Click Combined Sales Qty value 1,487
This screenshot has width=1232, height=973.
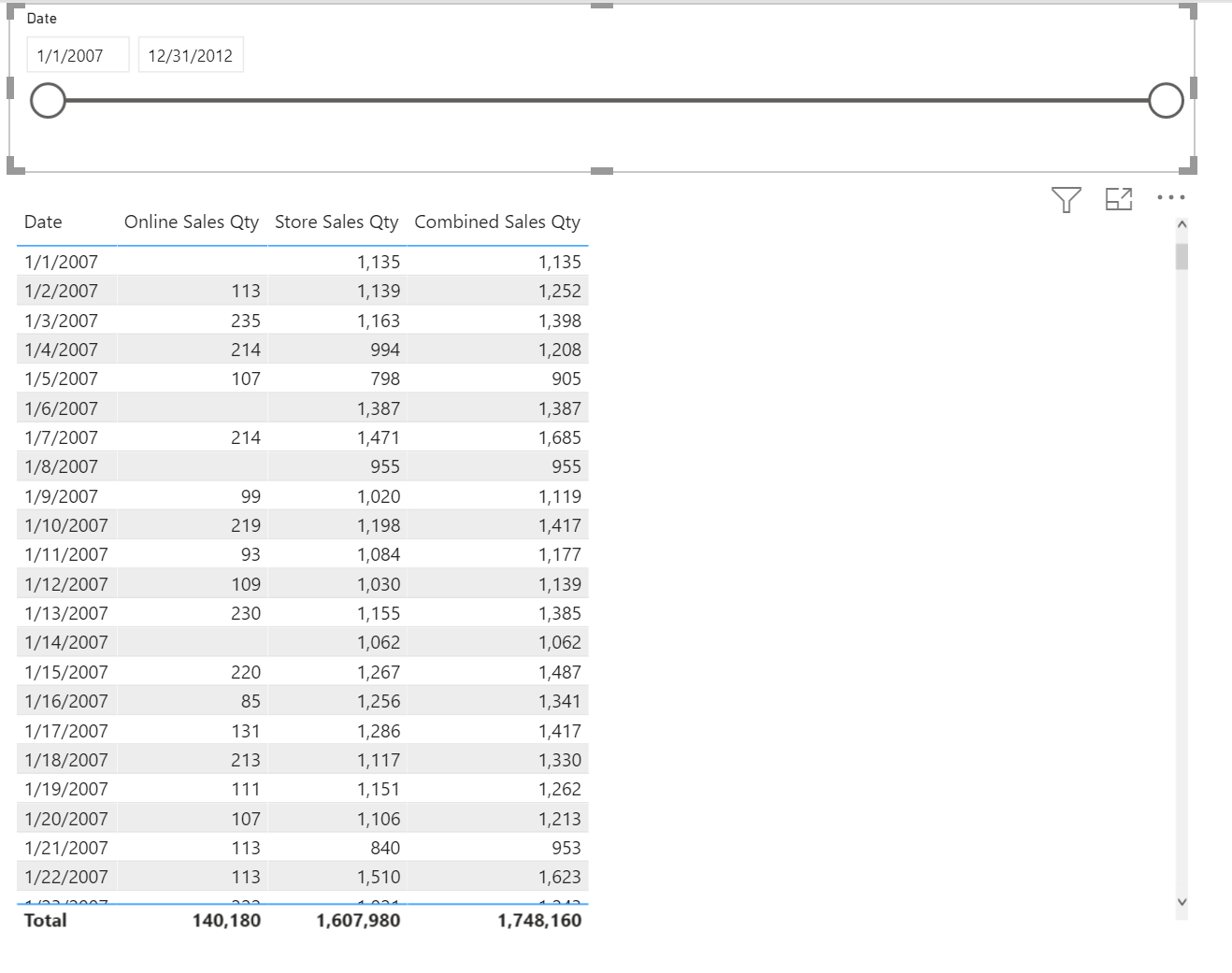point(560,672)
